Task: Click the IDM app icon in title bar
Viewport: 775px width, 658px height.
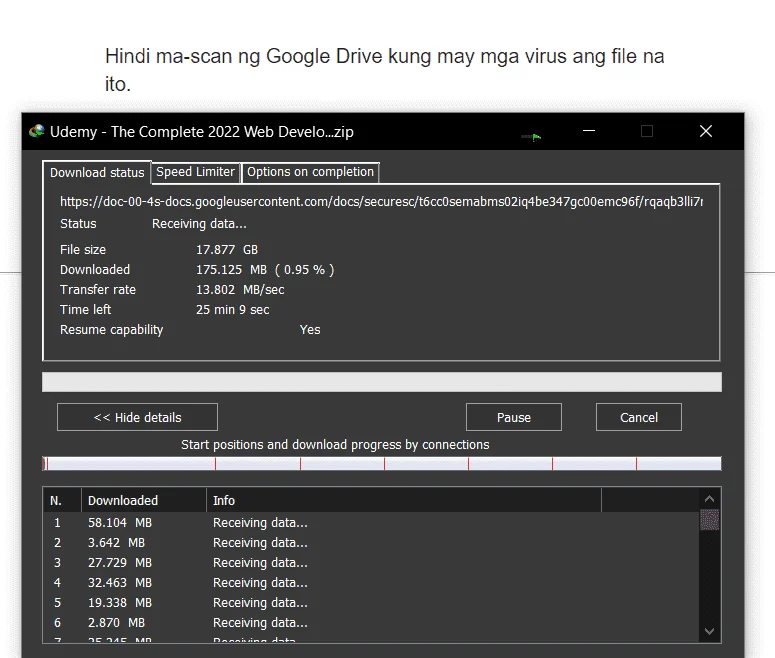Action: [37, 132]
